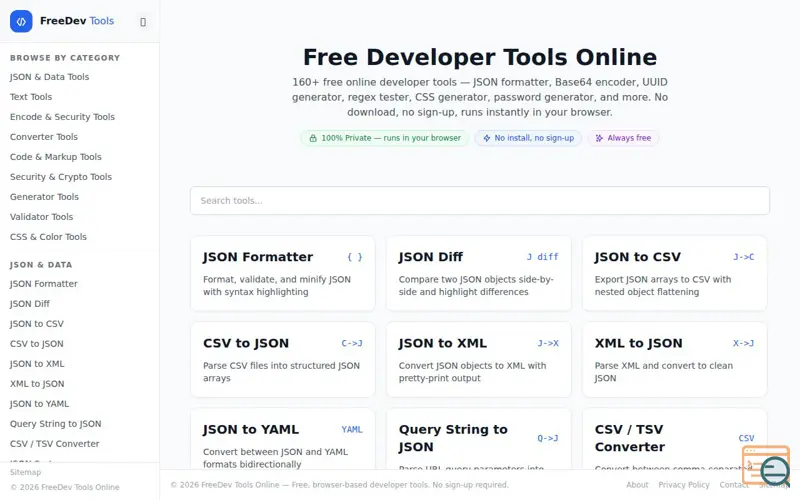
Task: Click Parse XML and convert to clean JSON text
Action: click(x=664, y=372)
